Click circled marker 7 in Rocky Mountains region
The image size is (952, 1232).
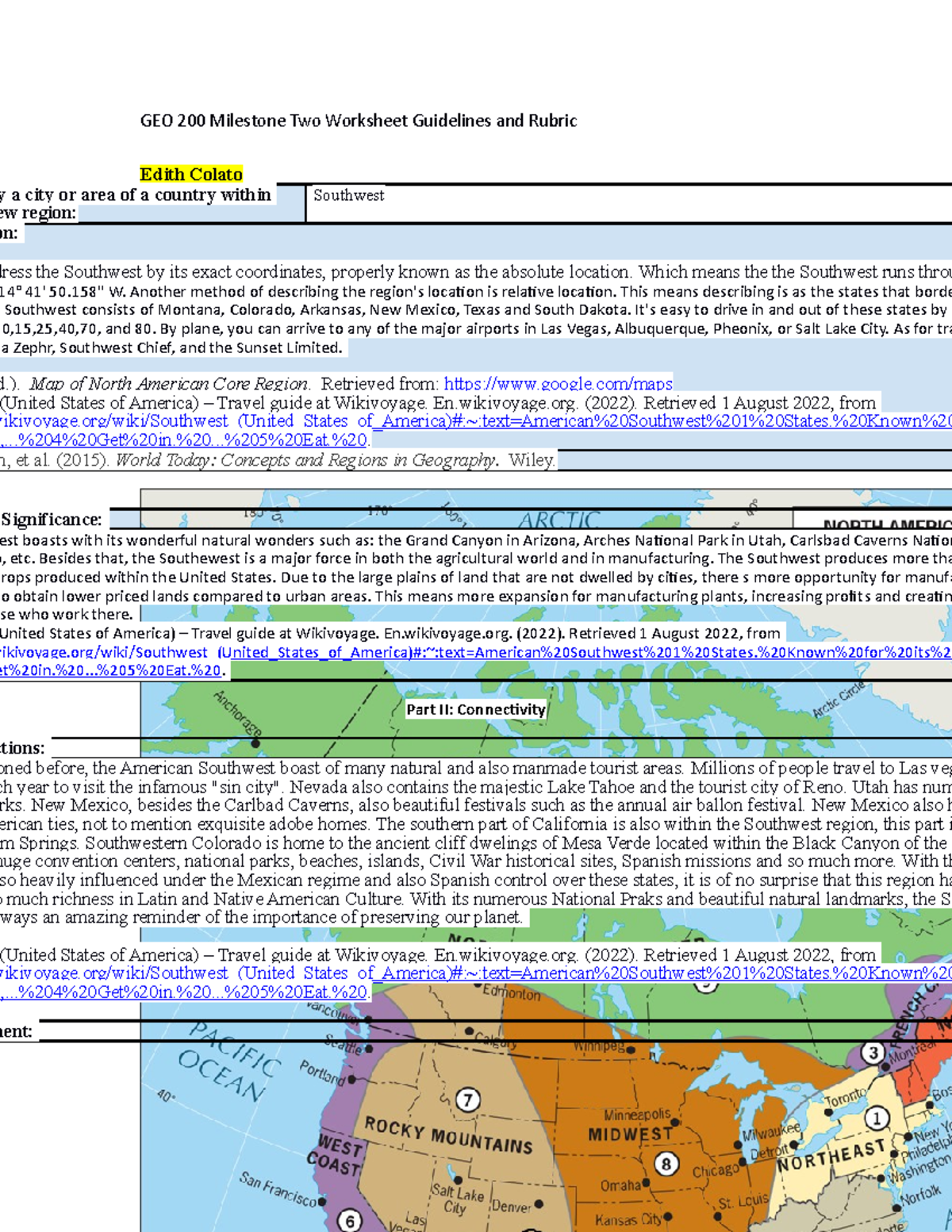(x=467, y=1099)
